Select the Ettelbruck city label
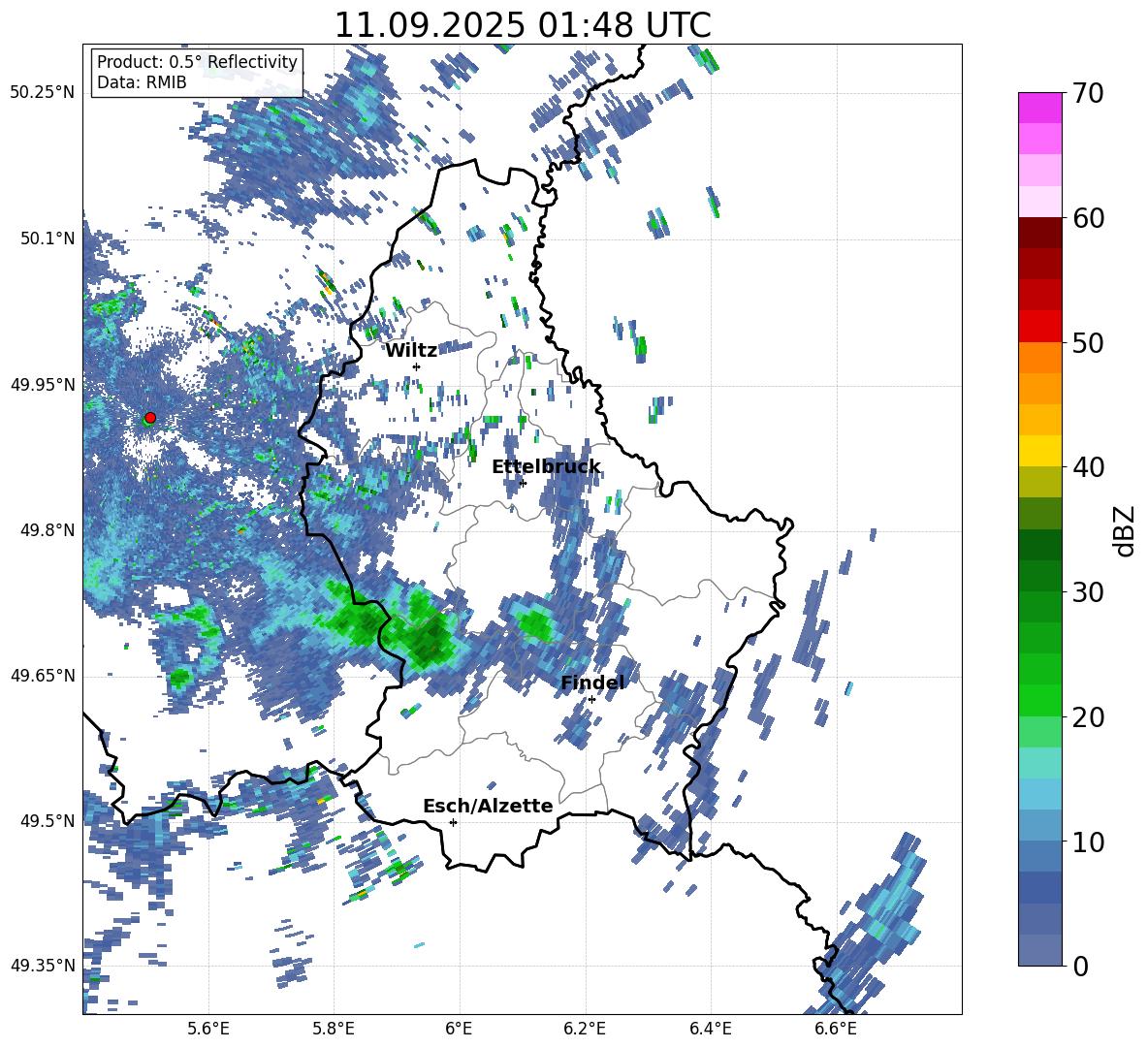This screenshot has width=1148, height=1048. coord(546,467)
